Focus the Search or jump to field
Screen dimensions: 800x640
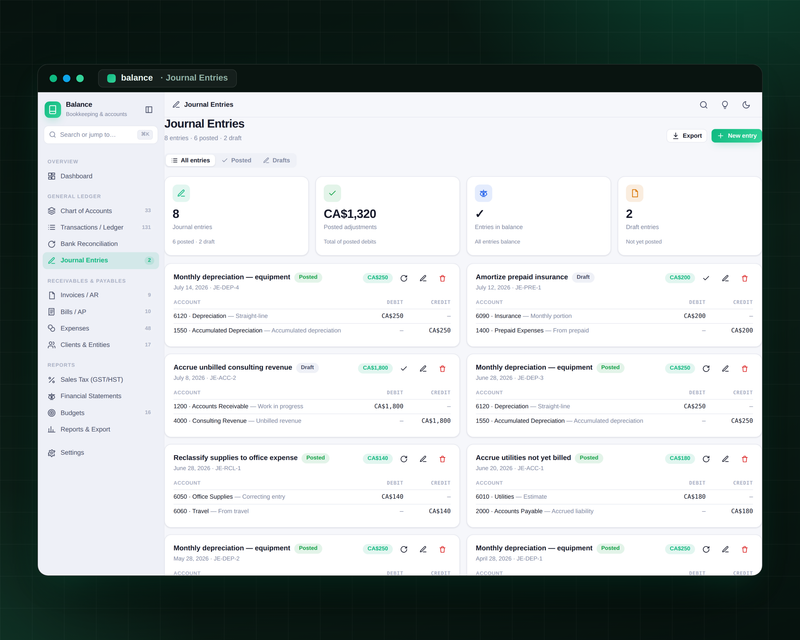point(101,135)
